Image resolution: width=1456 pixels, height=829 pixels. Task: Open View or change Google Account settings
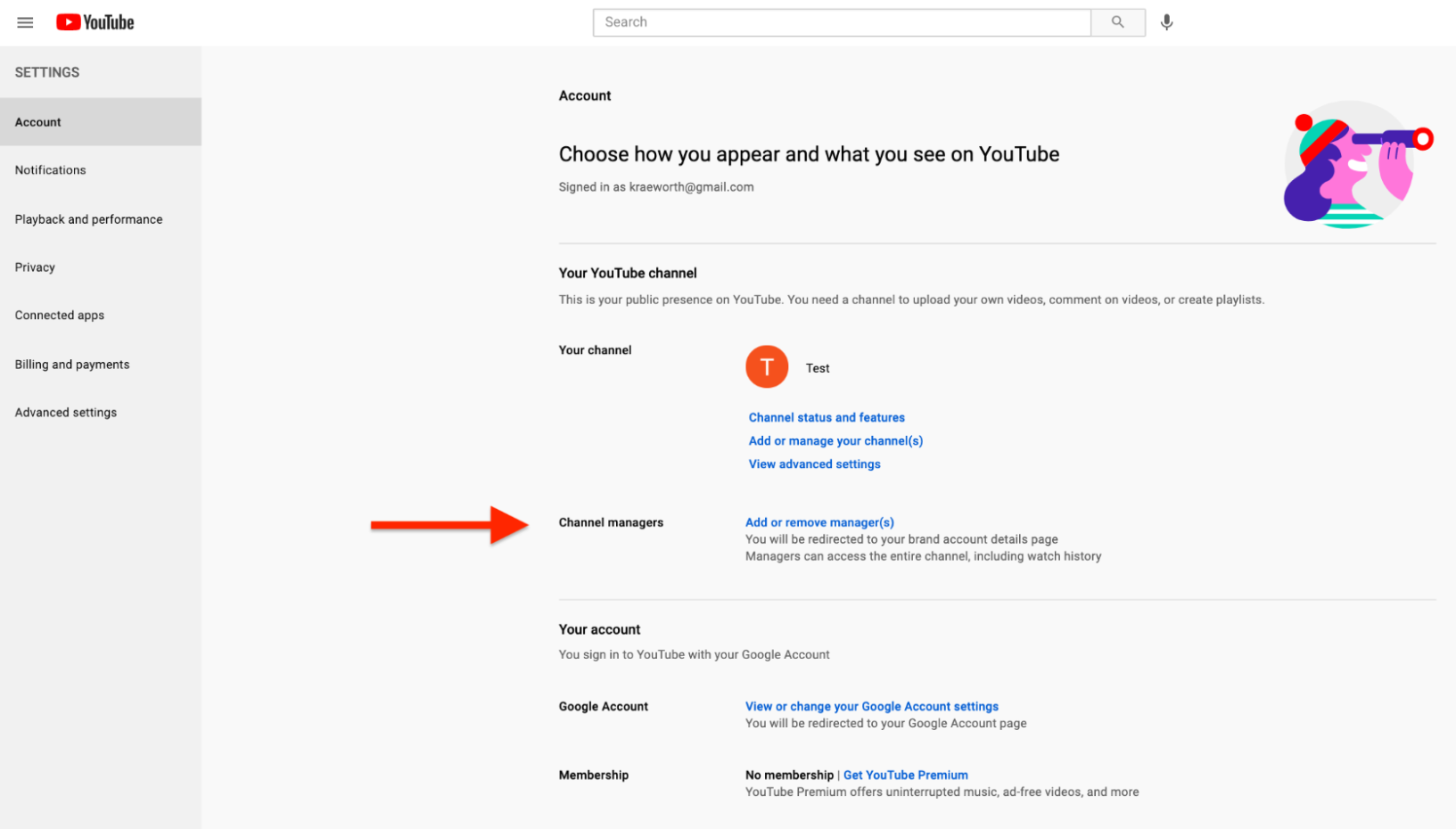pos(872,706)
